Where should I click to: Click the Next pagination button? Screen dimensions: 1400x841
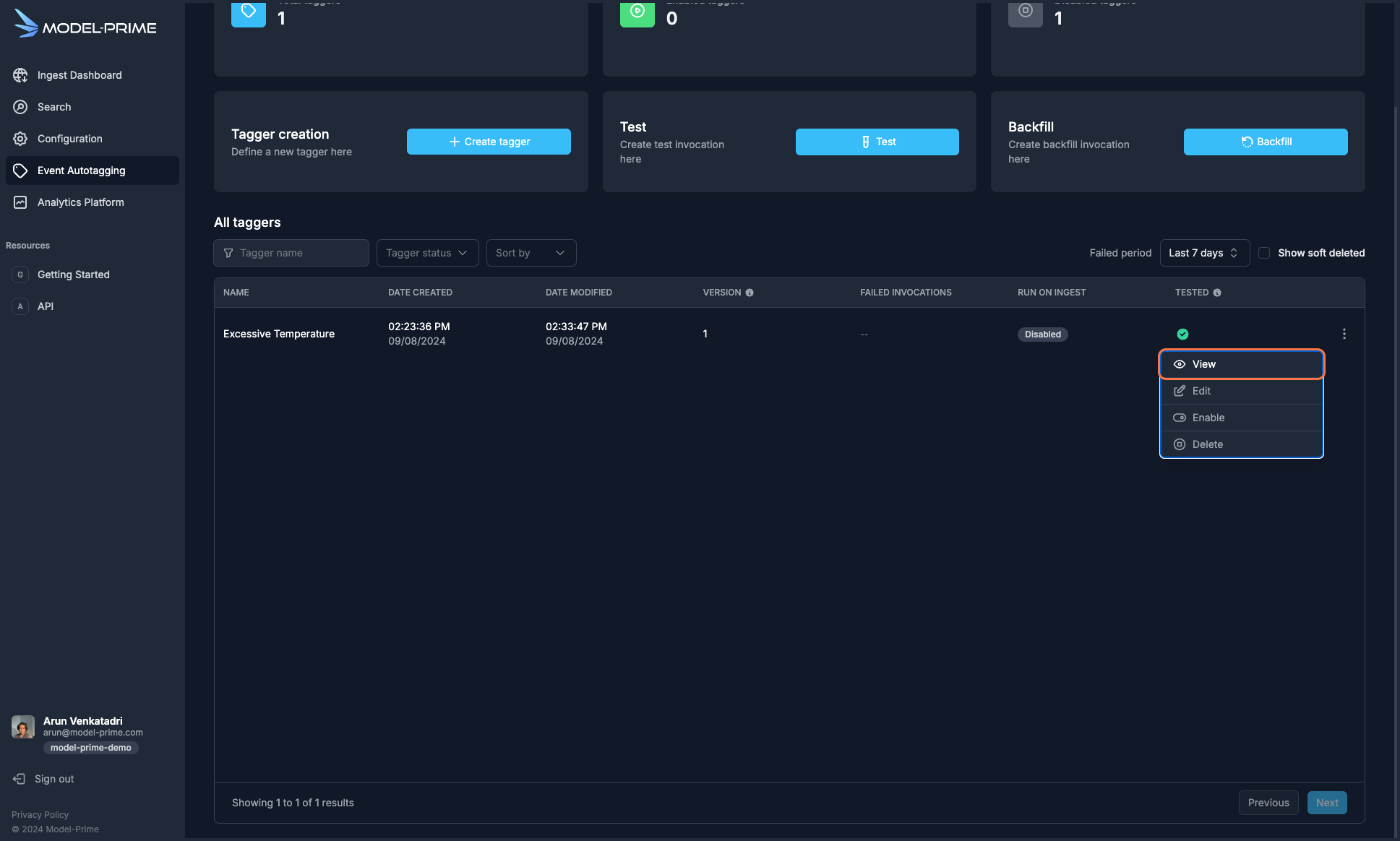[x=1327, y=803]
